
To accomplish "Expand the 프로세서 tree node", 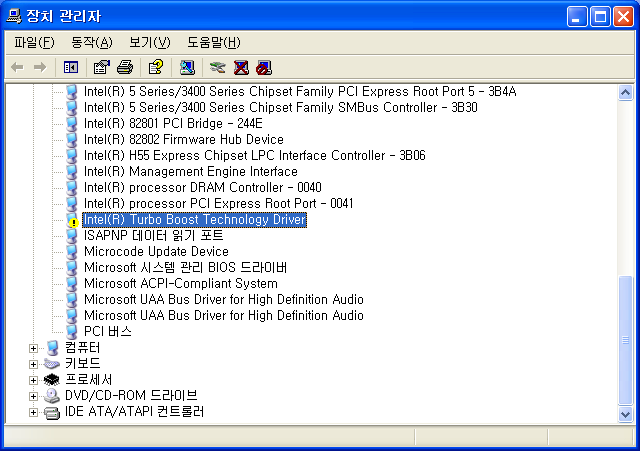I will click(33, 380).
